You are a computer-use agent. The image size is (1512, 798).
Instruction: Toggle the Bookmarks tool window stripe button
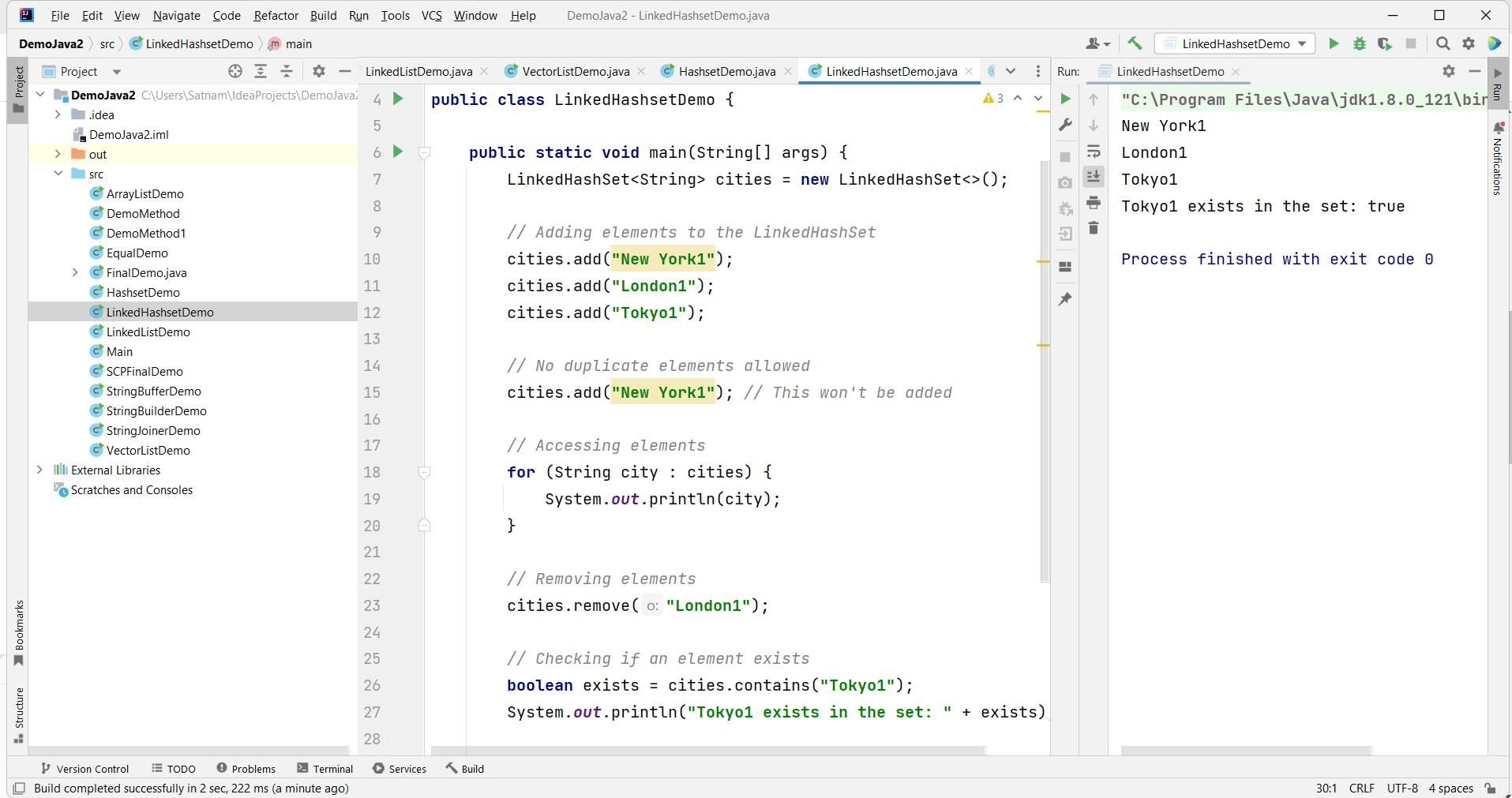coord(19,632)
